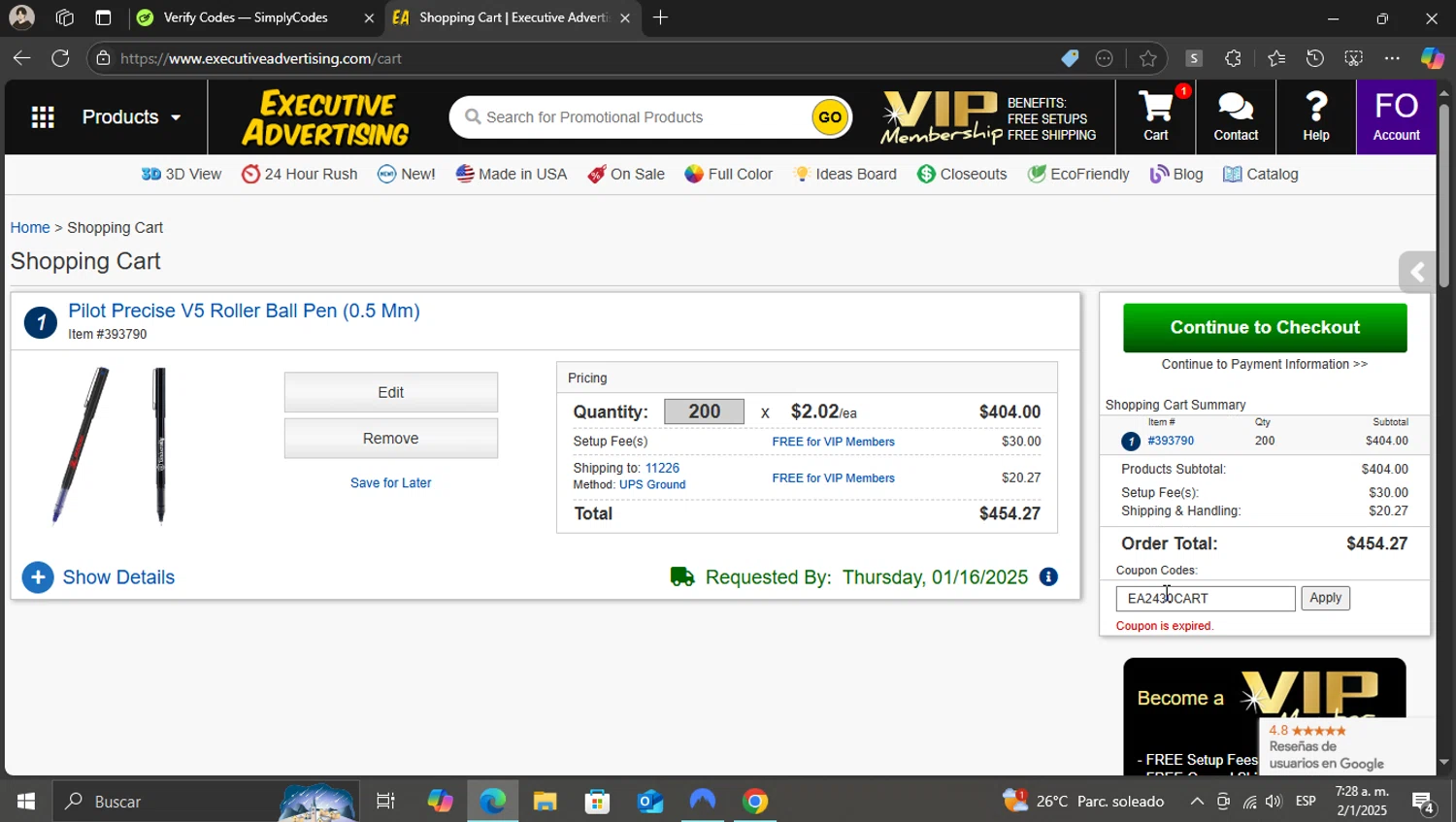The image size is (1456, 822).
Task: Open the Catalog link
Action: click(1261, 175)
